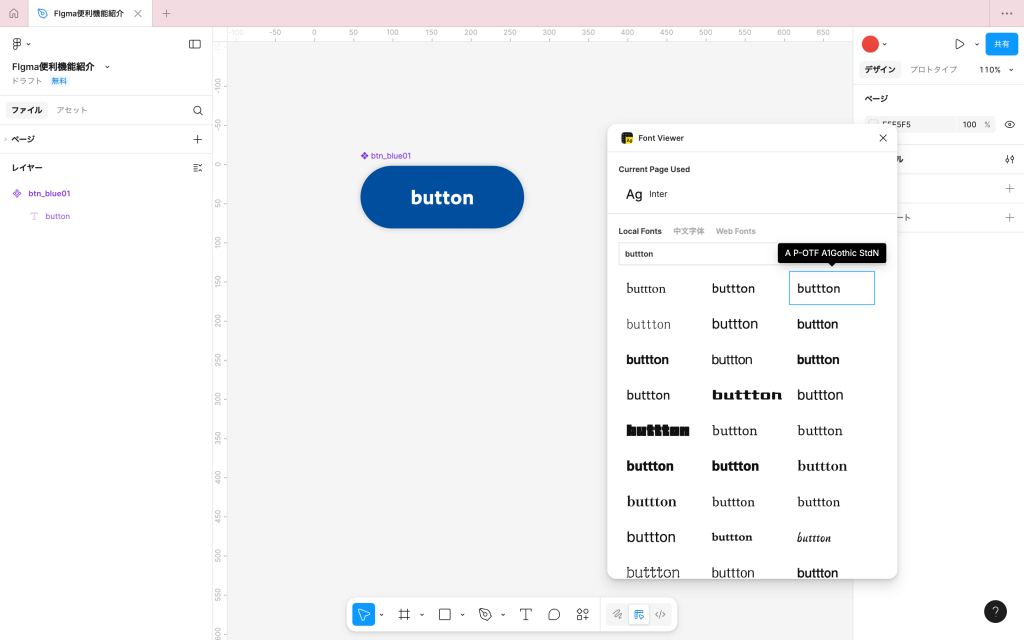
Task: Select the Comment tool
Action: (554, 614)
